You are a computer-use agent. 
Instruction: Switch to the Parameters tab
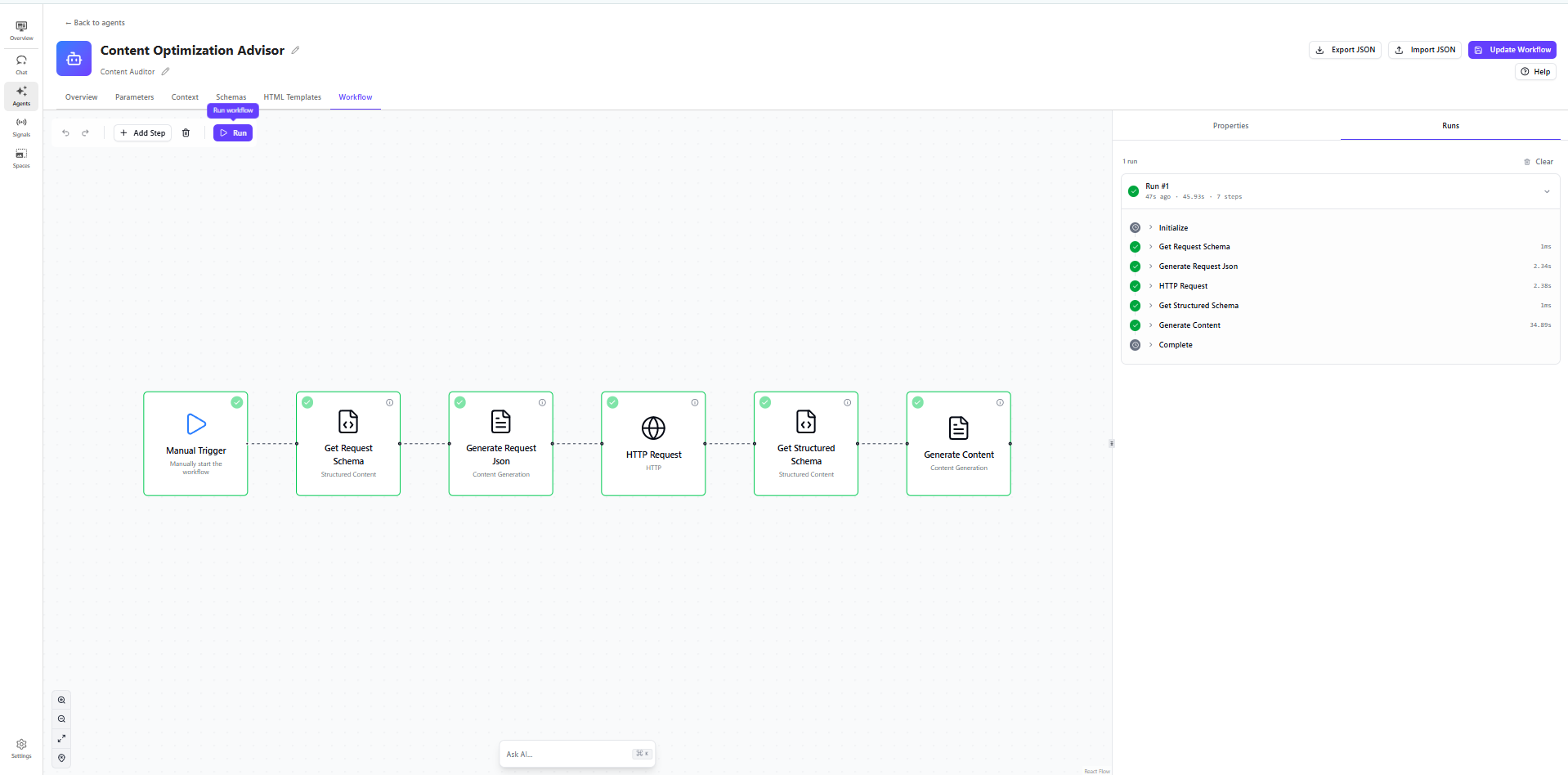tap(134, 97)
